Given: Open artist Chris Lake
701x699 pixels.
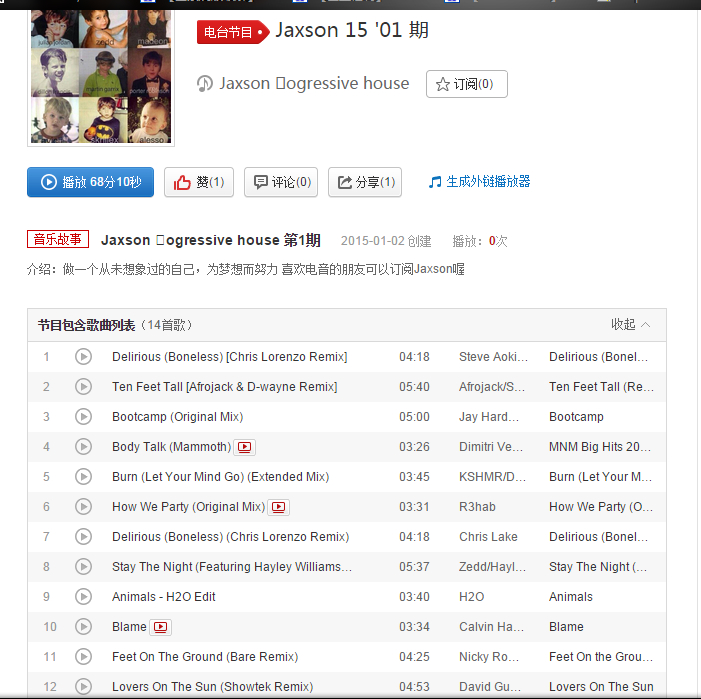Looking at the screenshot, I should point(488,537).
